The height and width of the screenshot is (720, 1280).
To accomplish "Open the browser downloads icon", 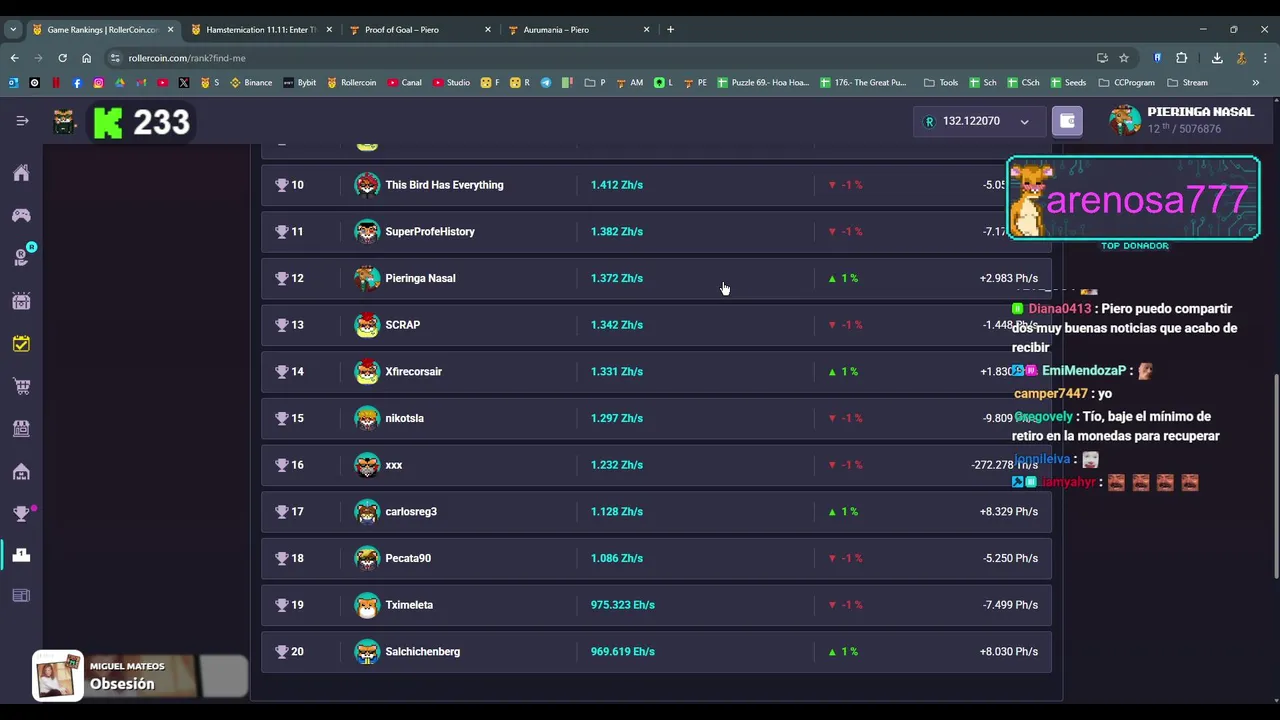I will point(1217,58).
